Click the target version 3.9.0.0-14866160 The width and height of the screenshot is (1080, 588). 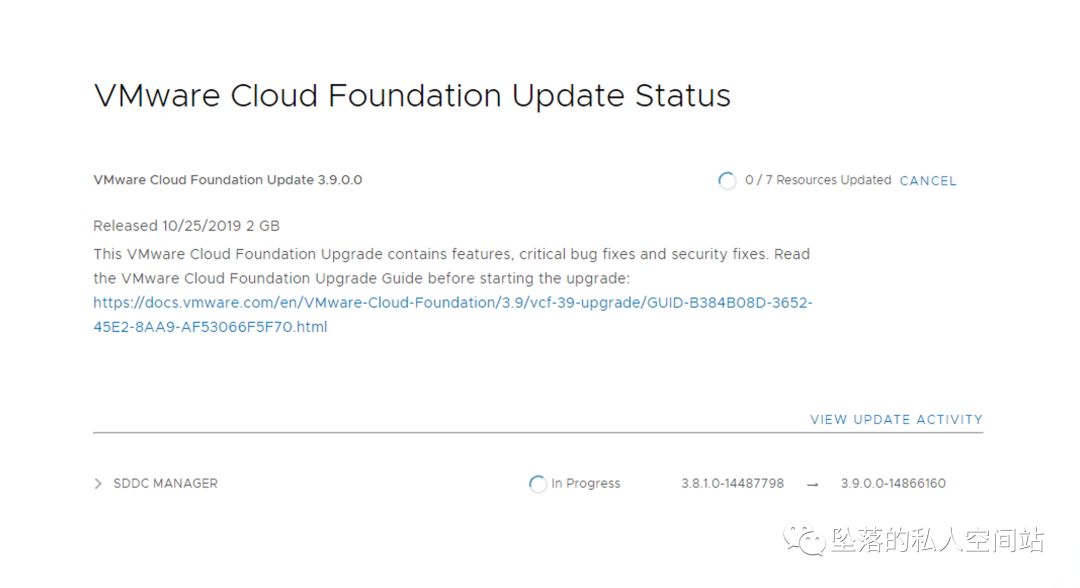[x=893, y=484]
